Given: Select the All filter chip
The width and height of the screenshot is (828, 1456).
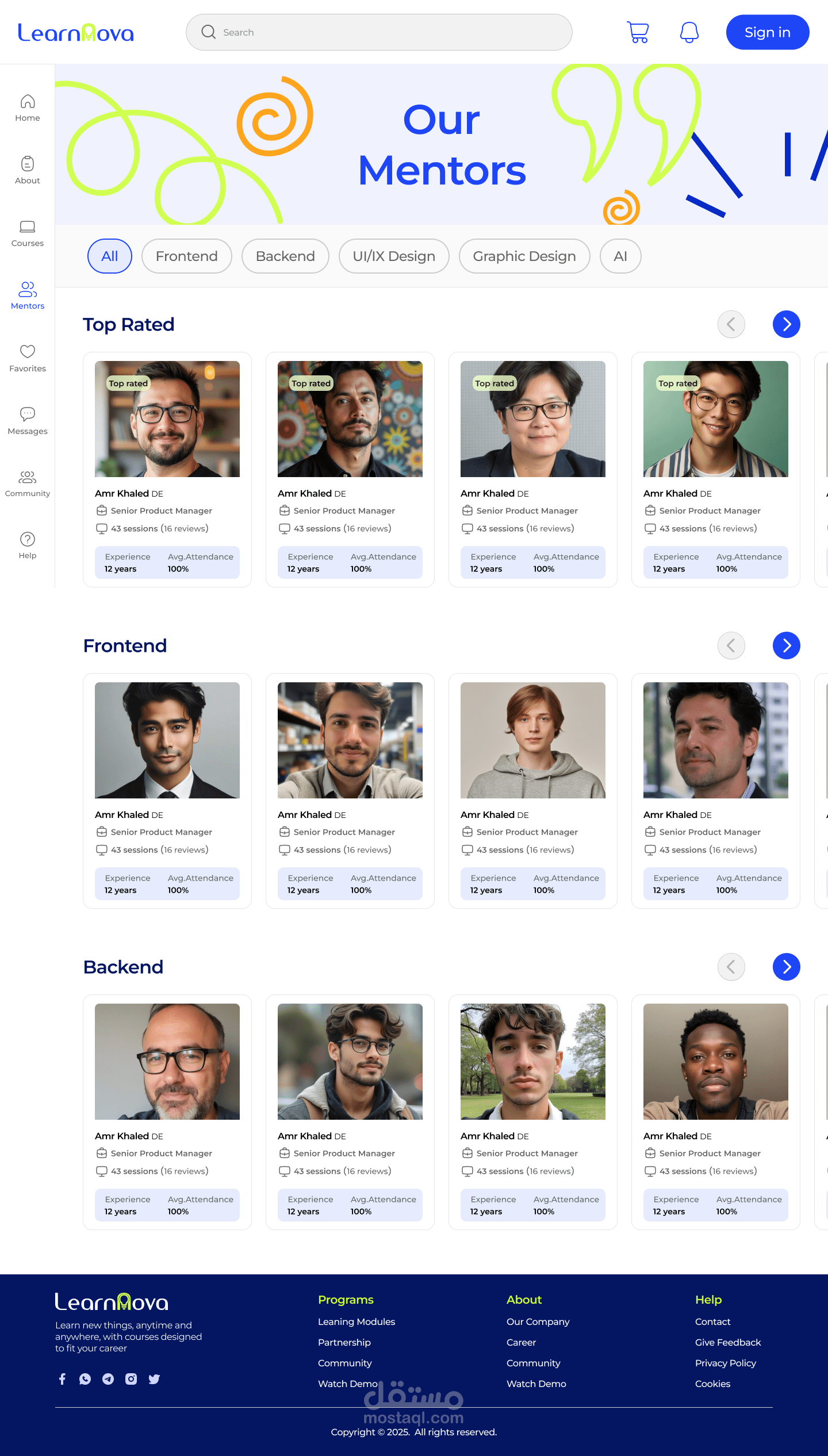Looking at the screenshot, I should (x=110, y=256).
